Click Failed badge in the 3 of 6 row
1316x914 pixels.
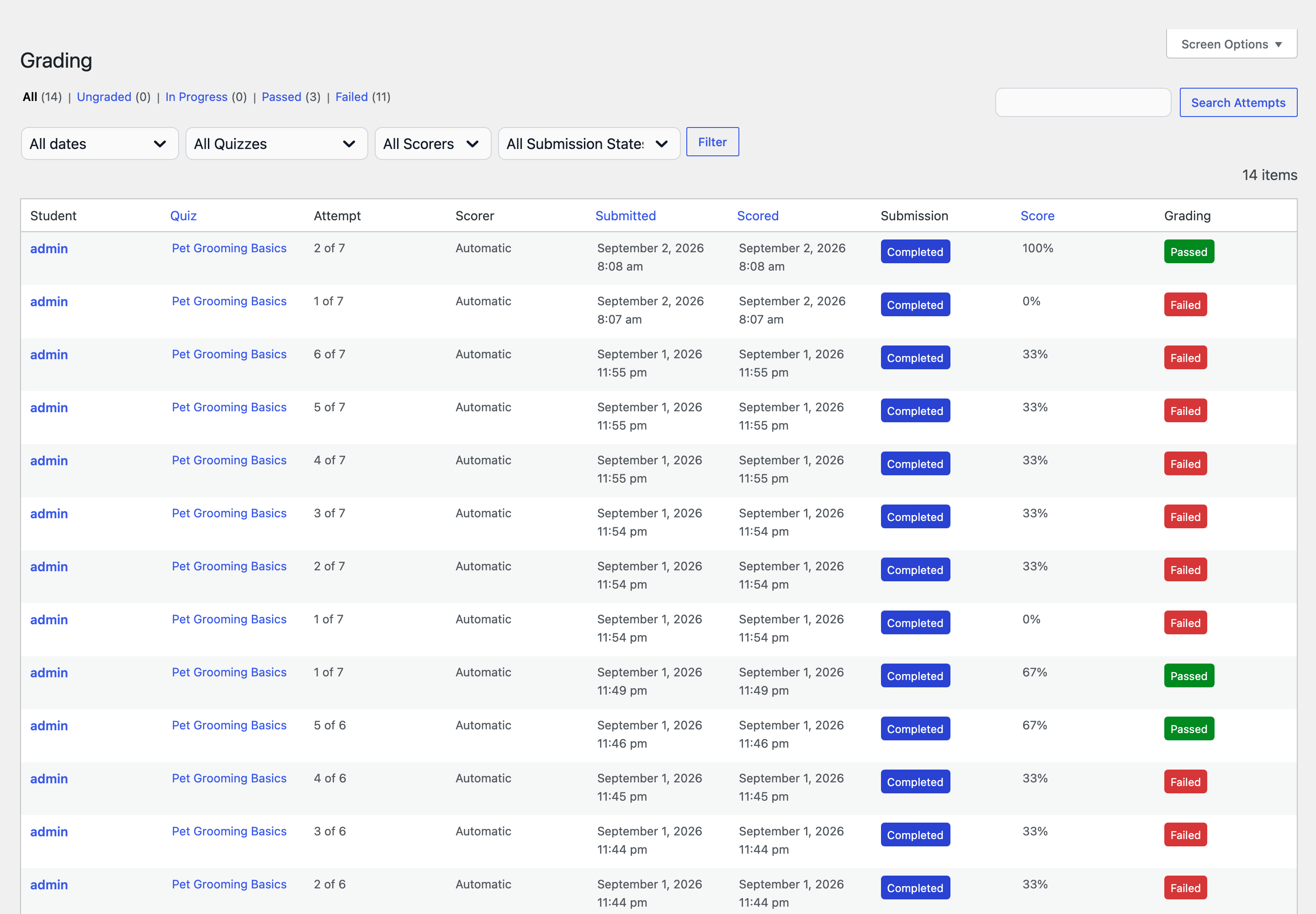pyautogui.click(x=1185, y=834)
